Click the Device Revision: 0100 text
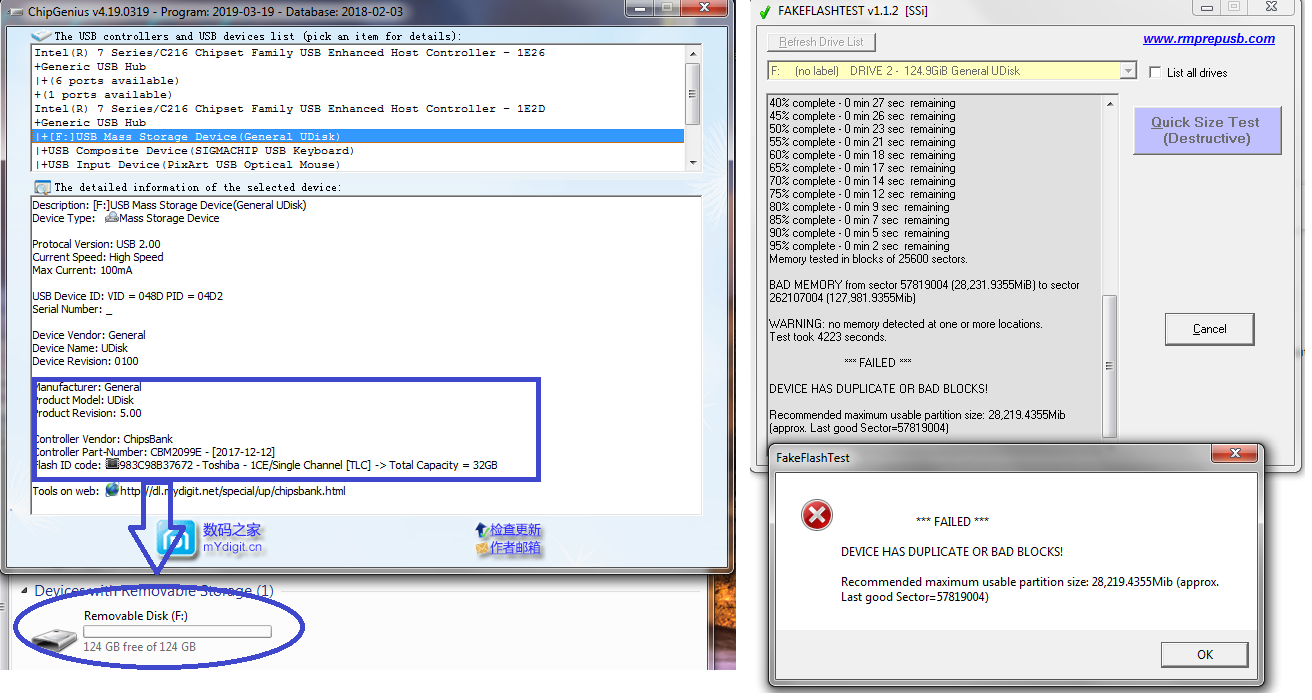The height and width of the screenshot is (700, 1312). click(x=85, y=361)
